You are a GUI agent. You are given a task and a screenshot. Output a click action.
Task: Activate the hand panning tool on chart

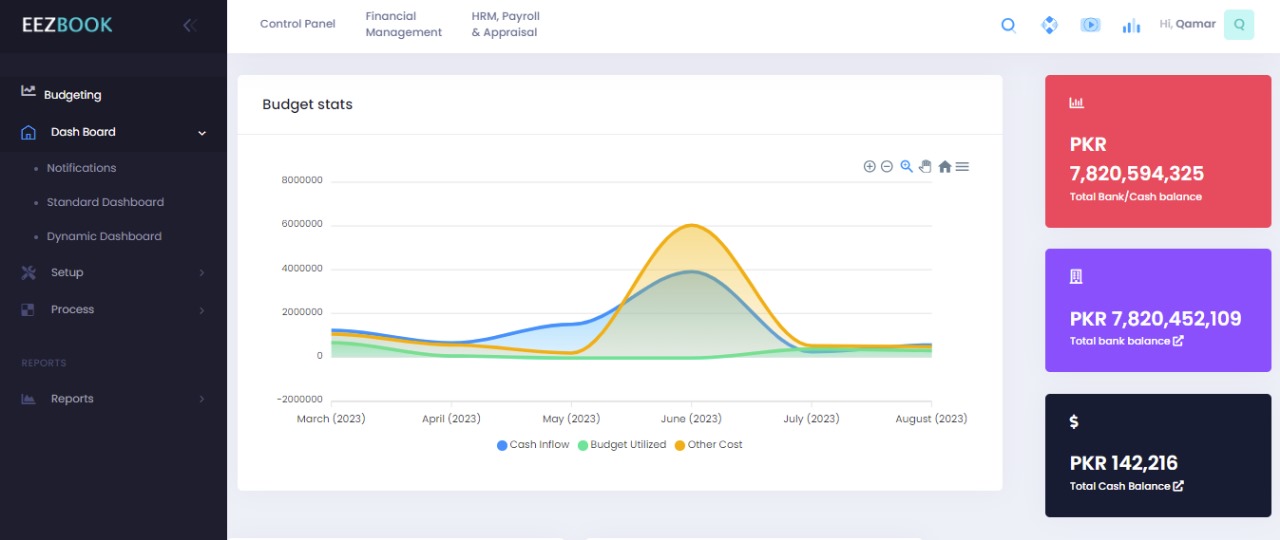coord(925,167)
